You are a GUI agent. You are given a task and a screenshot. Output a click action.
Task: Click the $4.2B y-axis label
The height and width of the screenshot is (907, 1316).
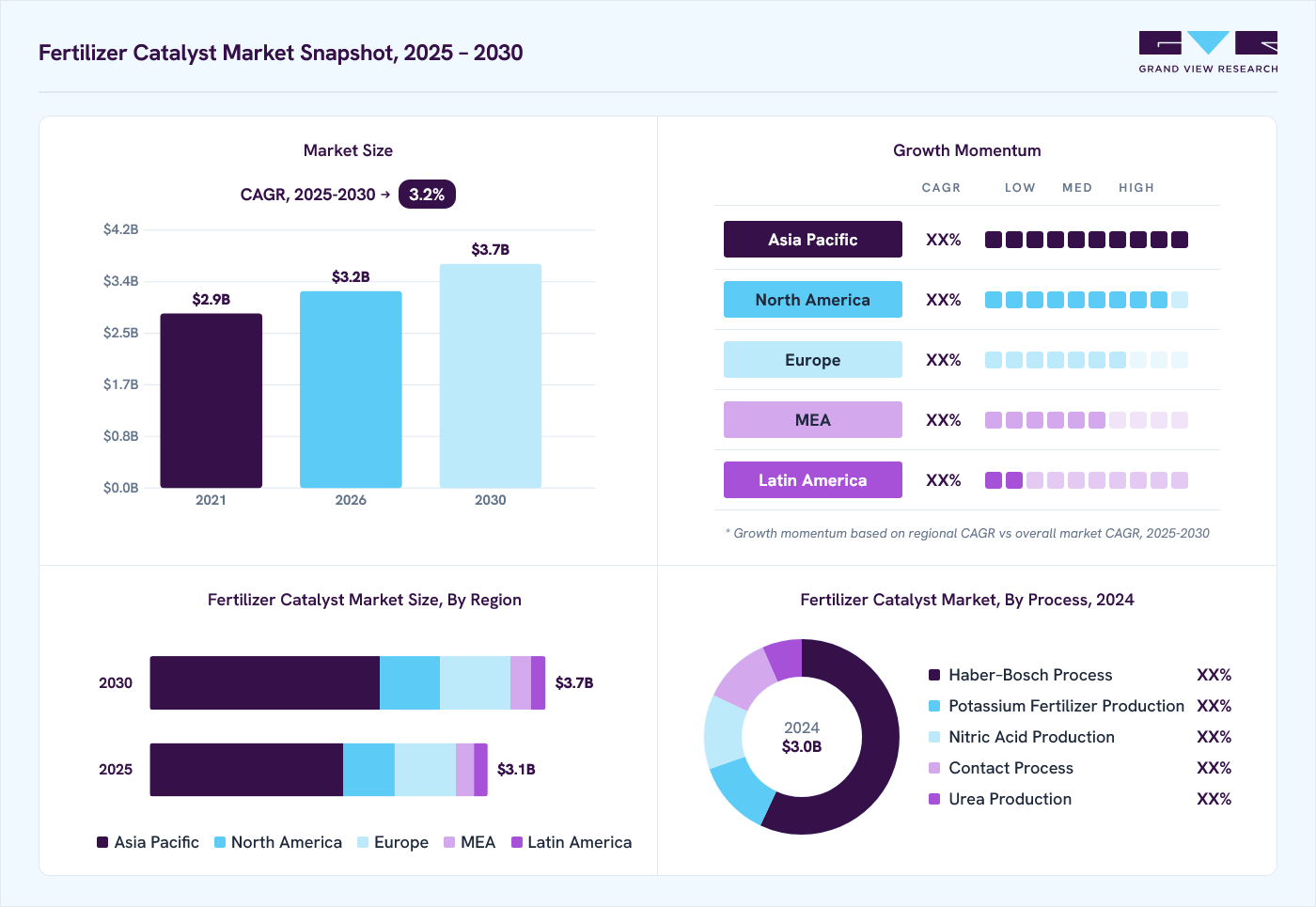121,229
